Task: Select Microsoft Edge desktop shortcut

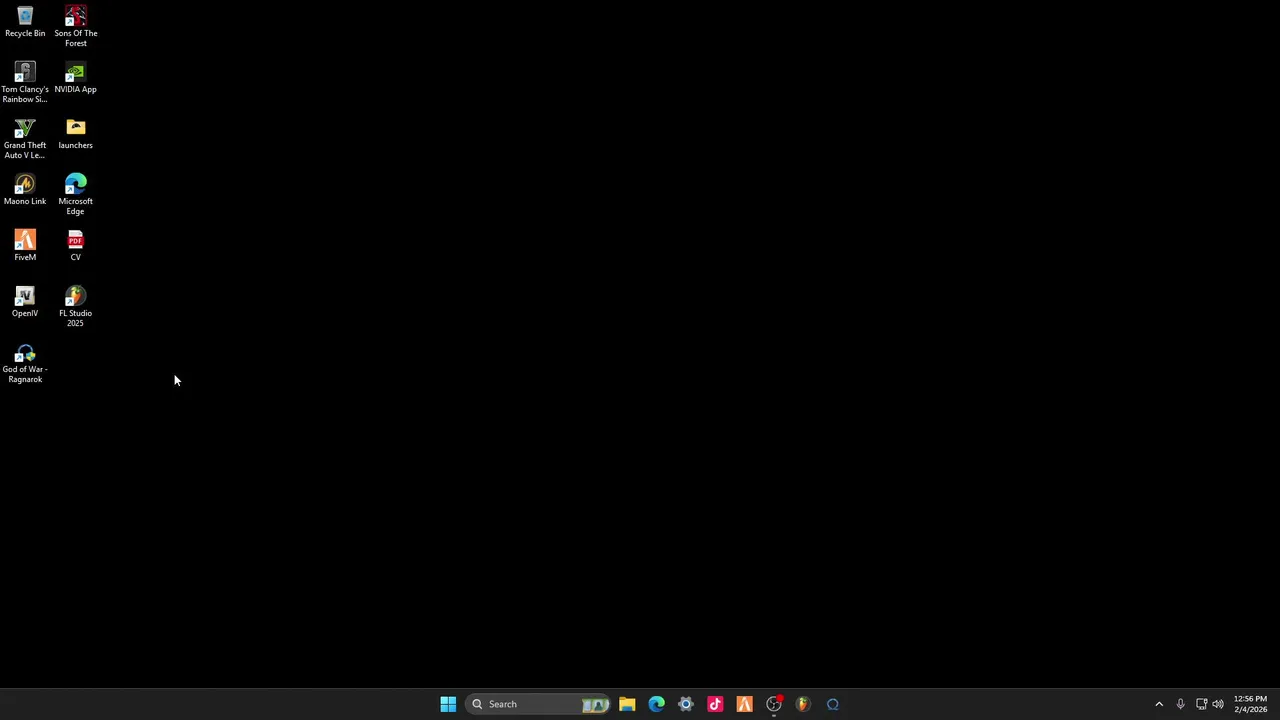Action: click(75, 194)
